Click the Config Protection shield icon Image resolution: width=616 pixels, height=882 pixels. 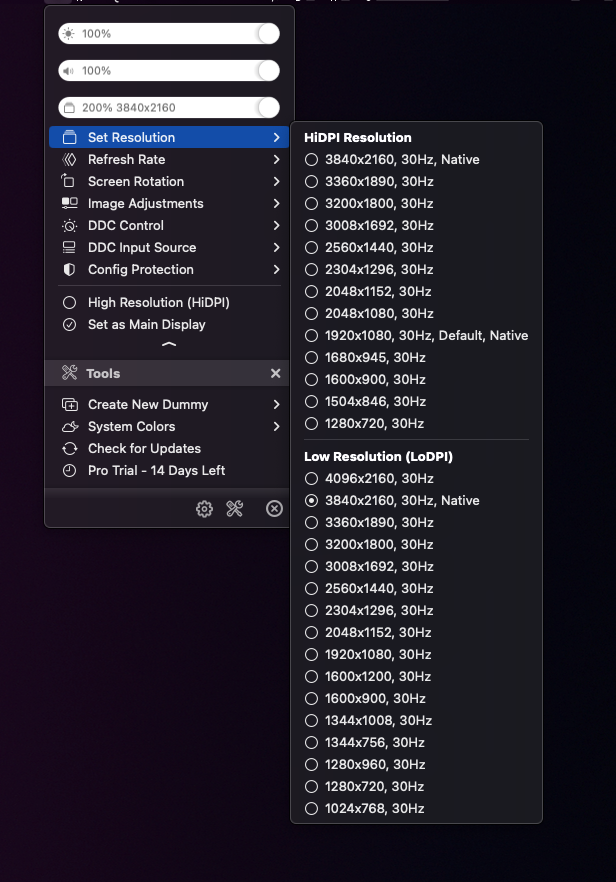69,269
